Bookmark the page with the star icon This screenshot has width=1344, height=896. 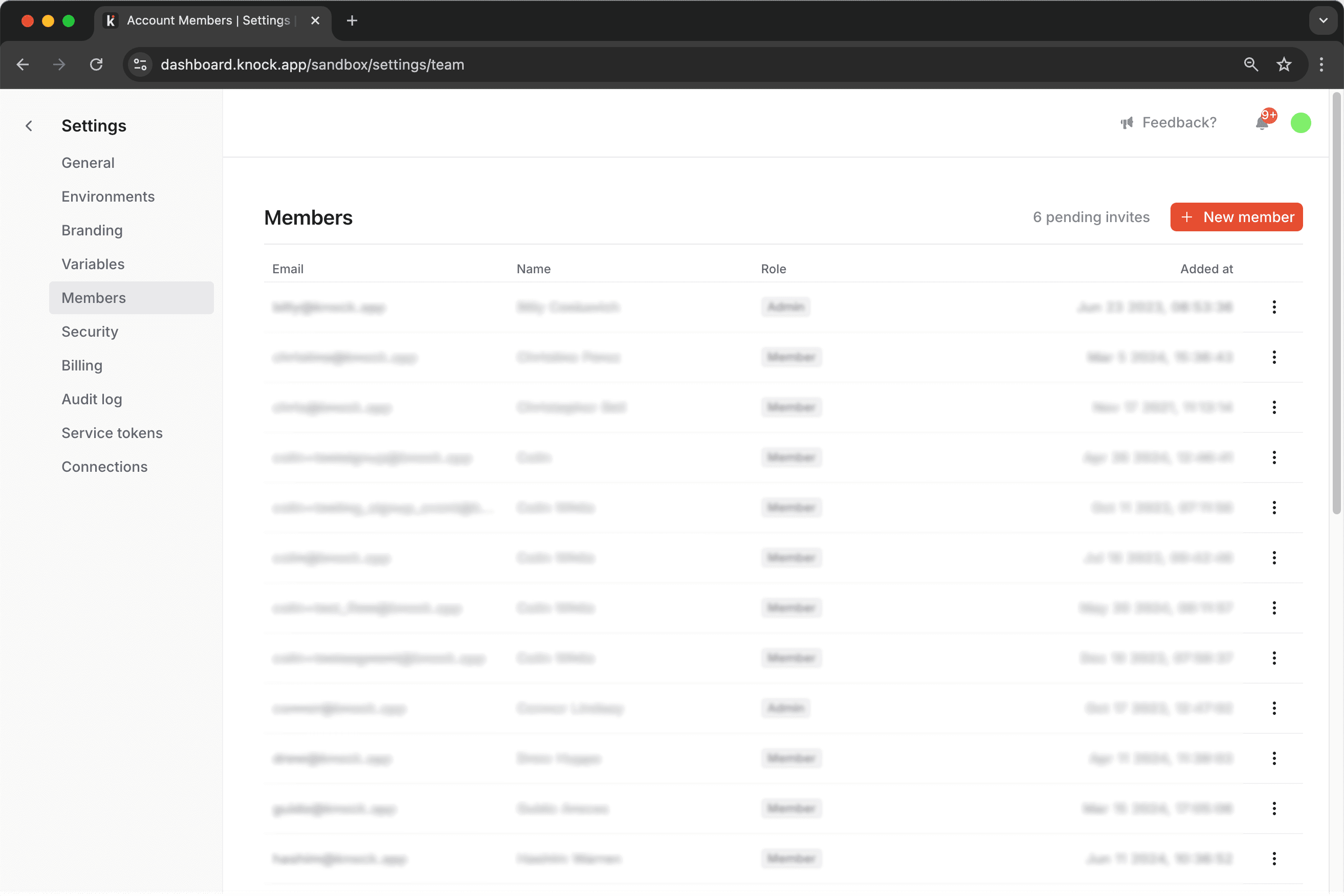[x=1284, y=64]
